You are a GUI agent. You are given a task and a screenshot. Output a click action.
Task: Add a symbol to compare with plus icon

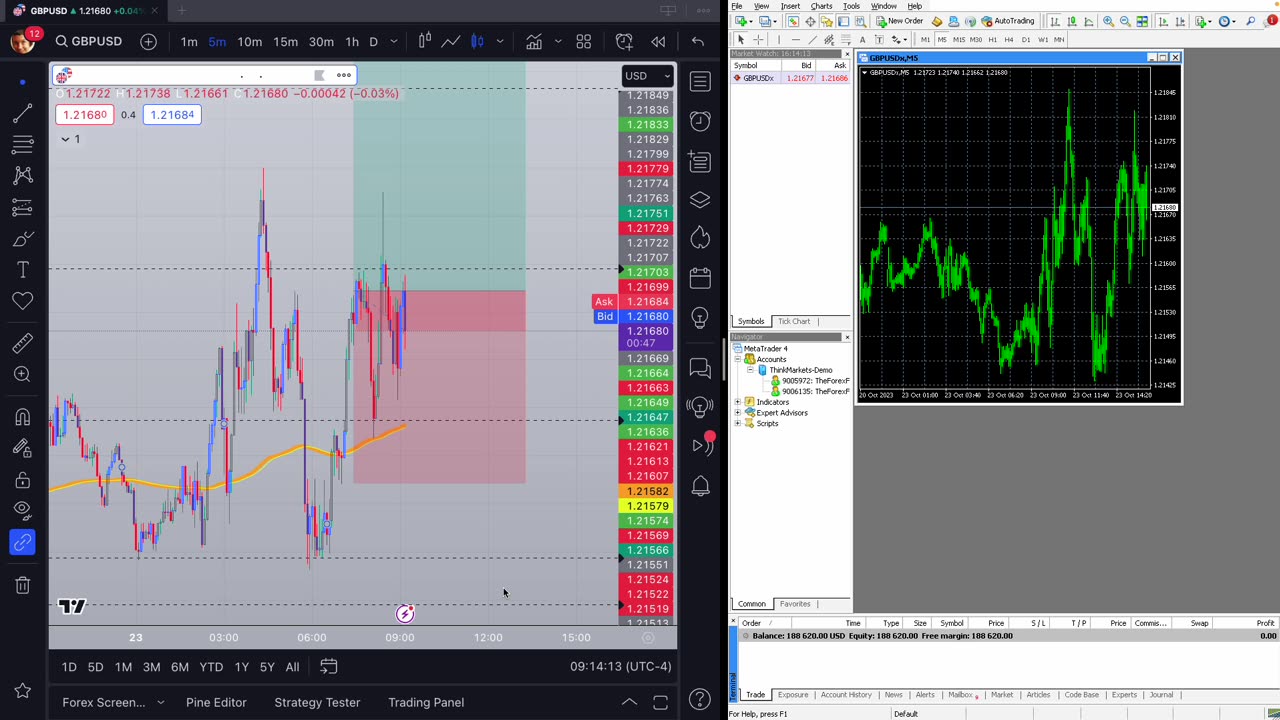tap(148, 41)
